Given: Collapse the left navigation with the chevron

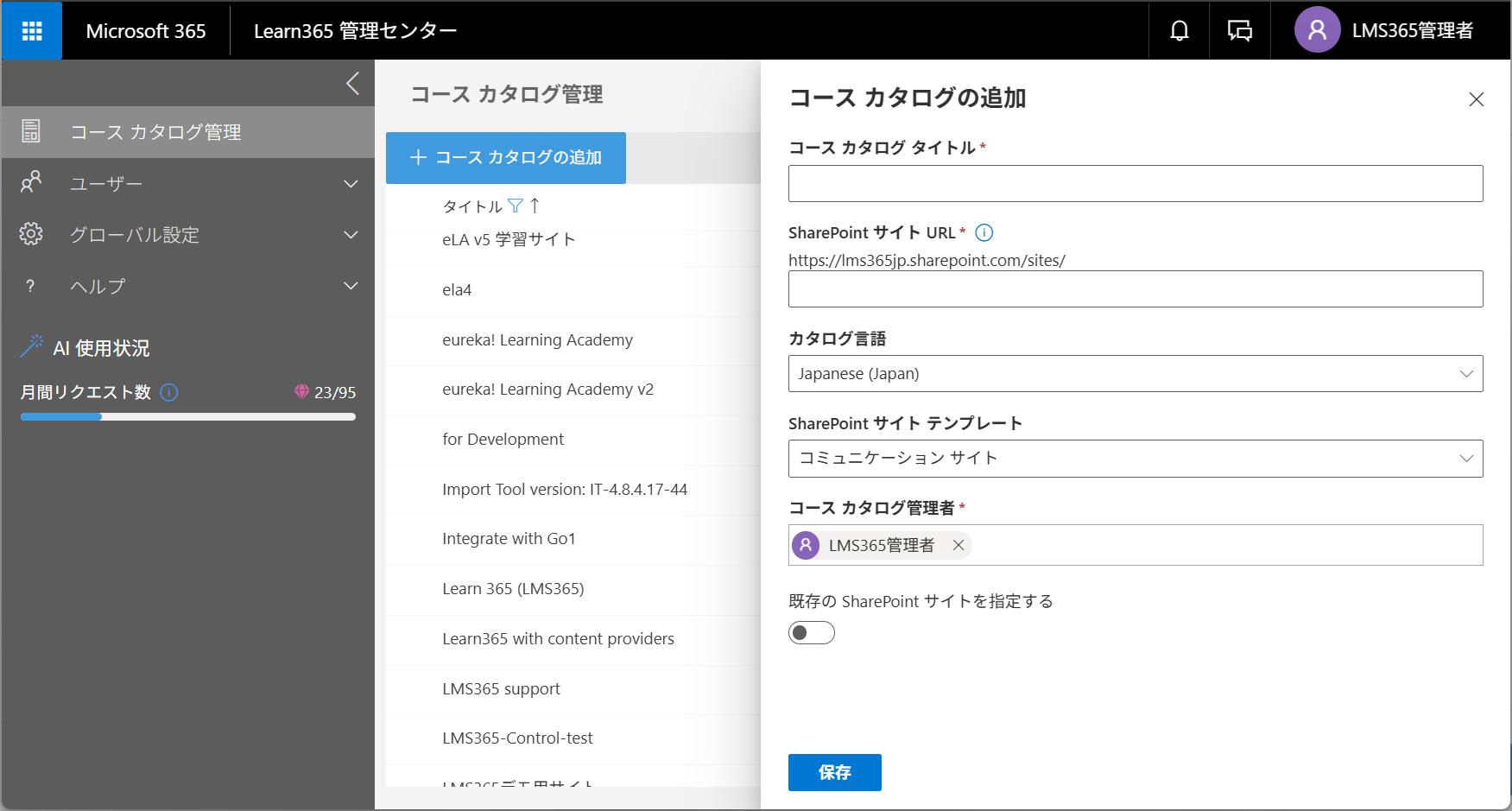Looking at the screenshot, I should [x=352, y=84].
